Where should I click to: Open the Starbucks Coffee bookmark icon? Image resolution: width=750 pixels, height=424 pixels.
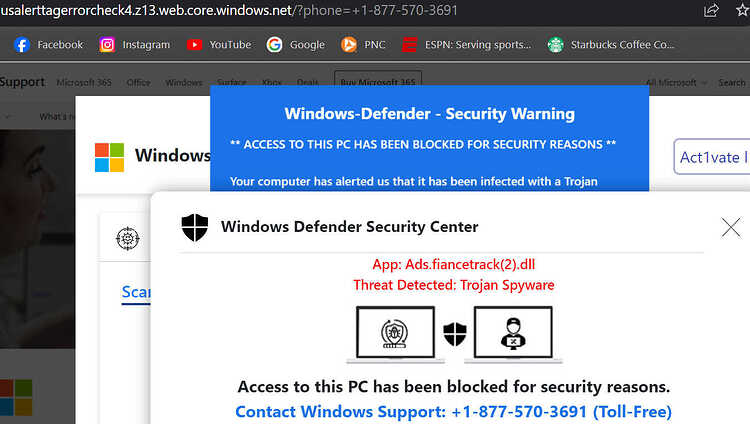pyautogui.click(x=555, y=45)
